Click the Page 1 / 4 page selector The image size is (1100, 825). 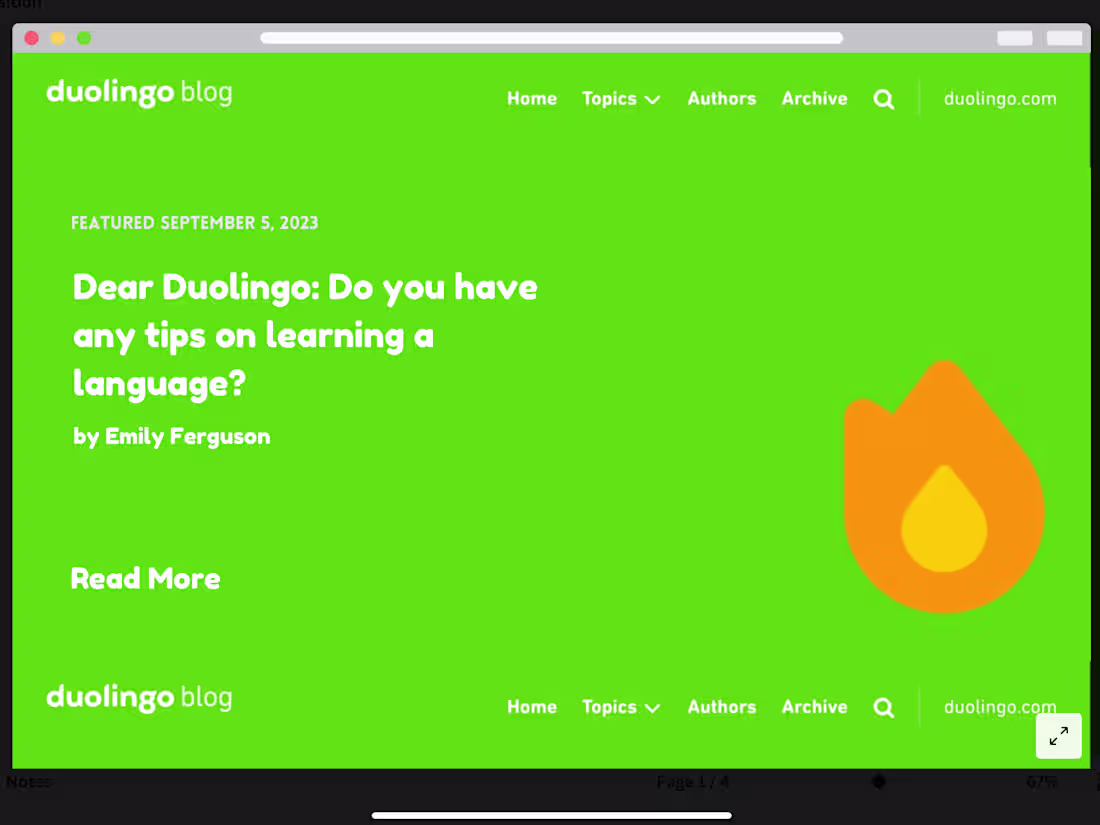tap(693, 782)
